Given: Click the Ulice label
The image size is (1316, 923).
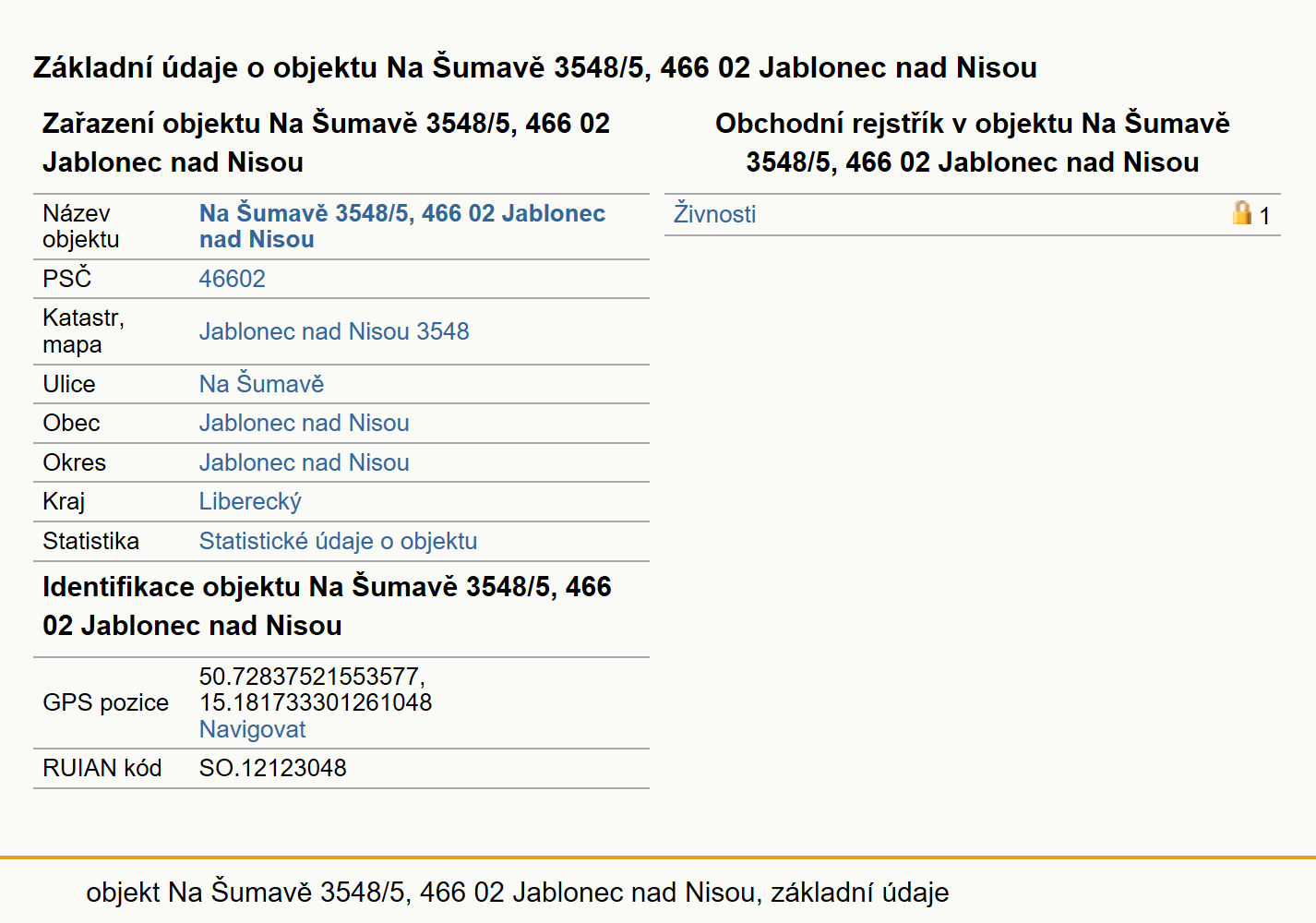Looking at the screenshot, I should [x=68, y=384].
